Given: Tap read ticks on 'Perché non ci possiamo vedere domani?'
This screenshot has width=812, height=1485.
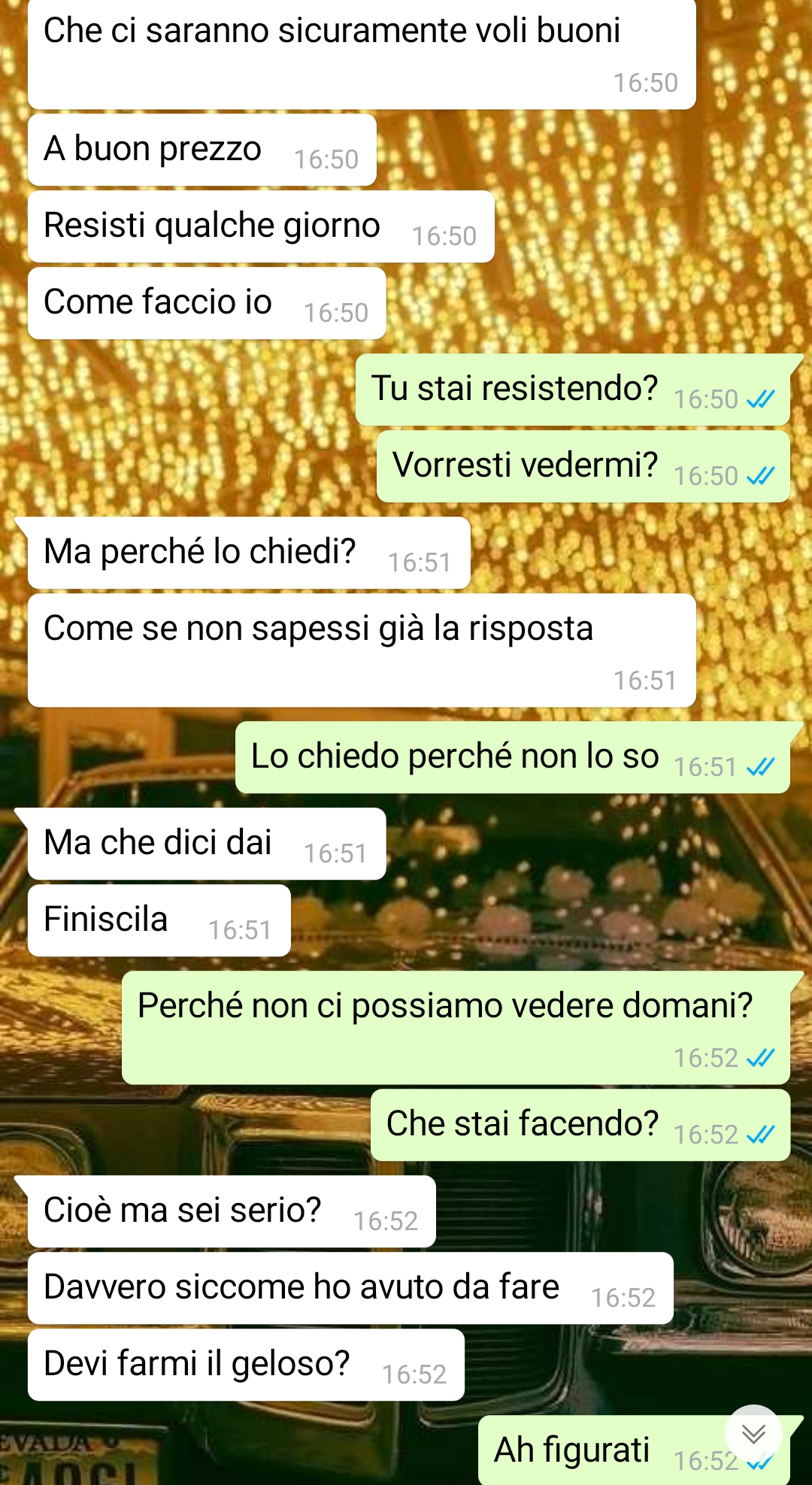Looking at the screenshot, I should 760,1058.
